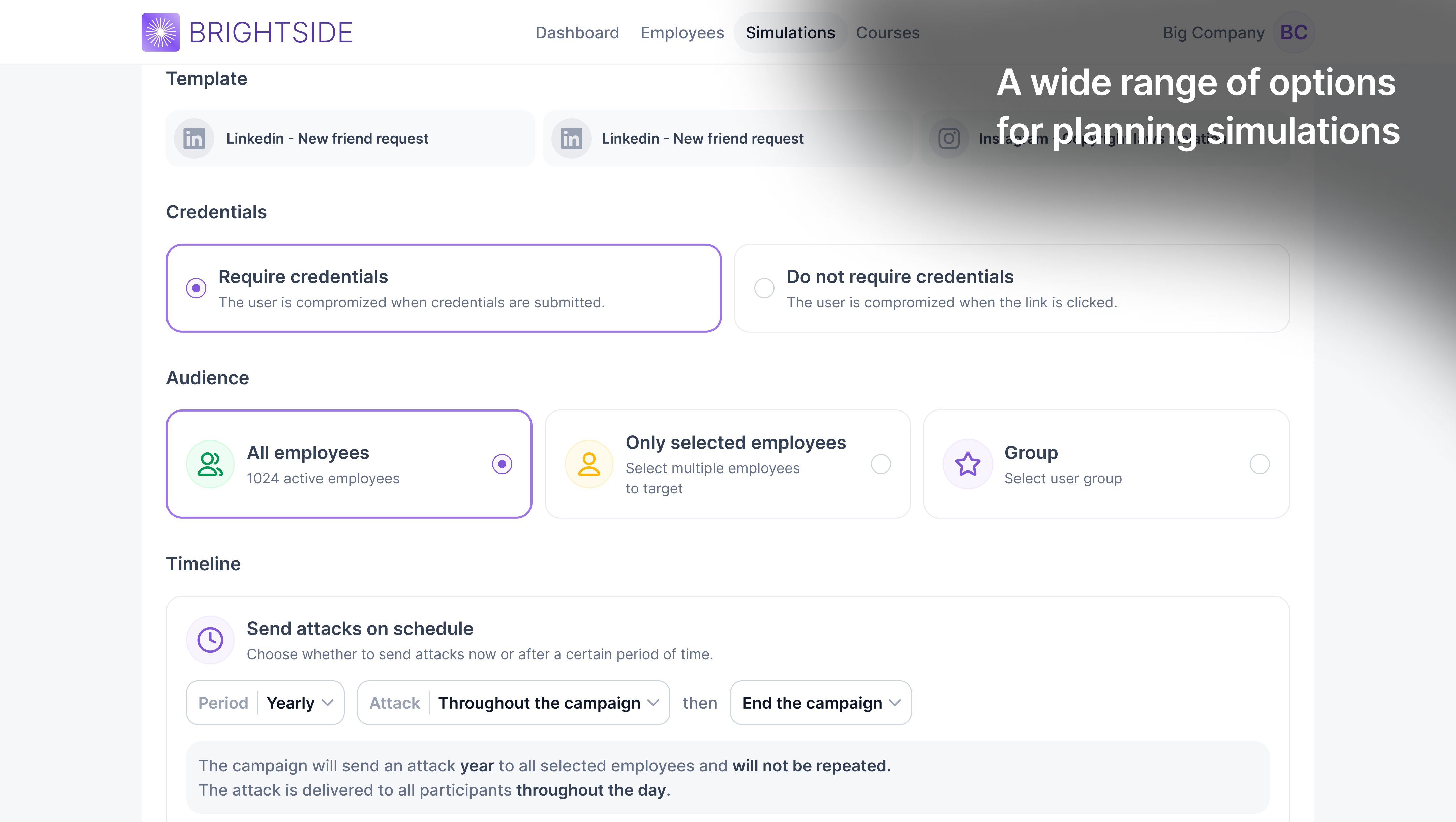
Task: Click the second LinkedIn template icon
Action: click(571, 139)
